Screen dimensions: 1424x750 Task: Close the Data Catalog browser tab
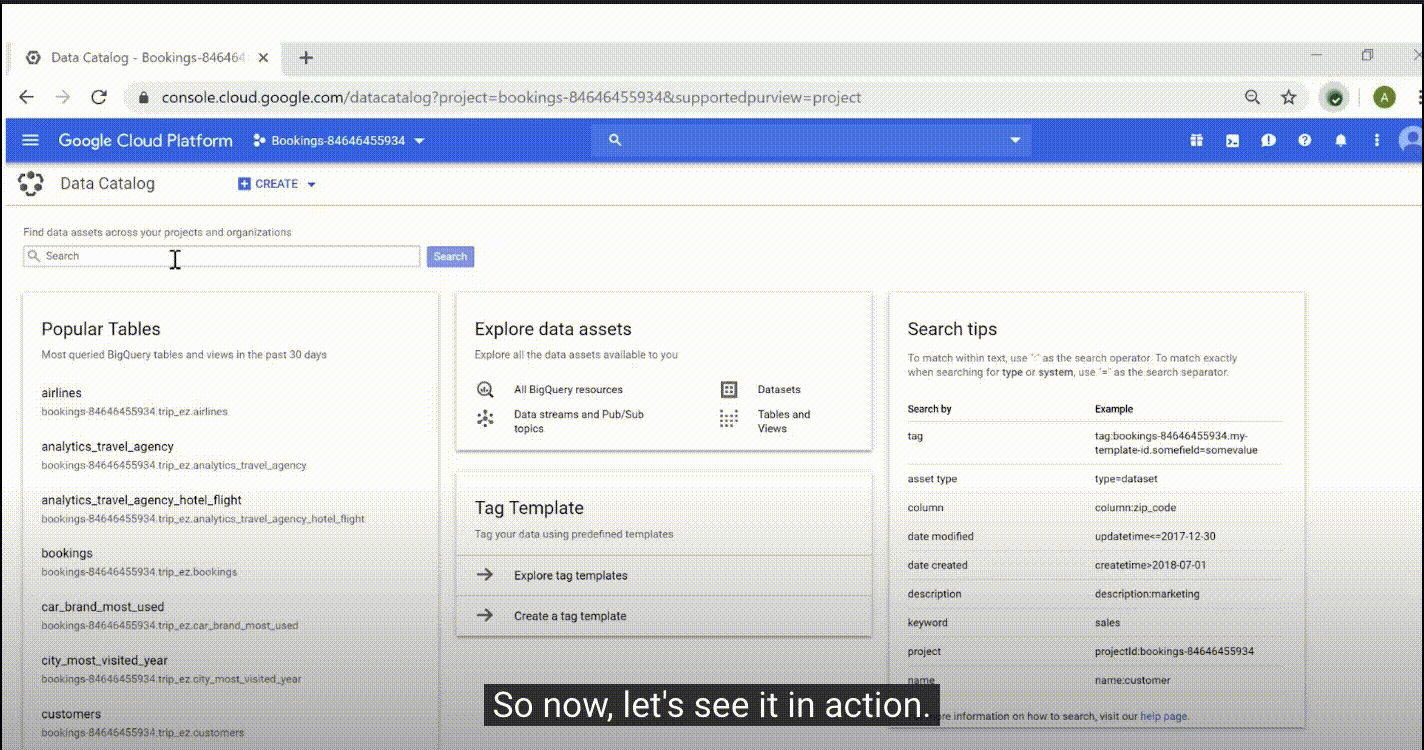pos(264,58)
